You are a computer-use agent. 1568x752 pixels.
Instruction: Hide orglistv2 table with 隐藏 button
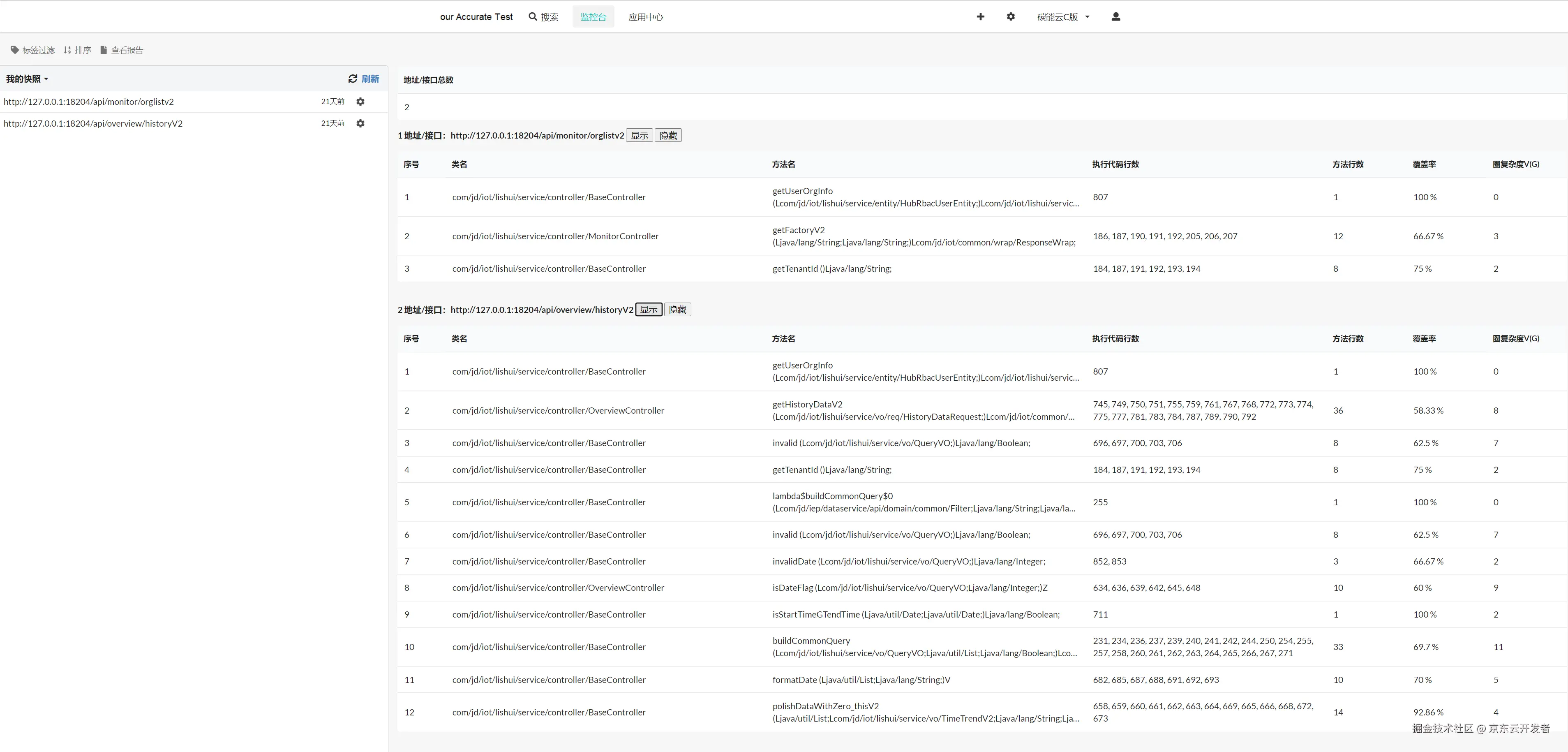(668, 135)
